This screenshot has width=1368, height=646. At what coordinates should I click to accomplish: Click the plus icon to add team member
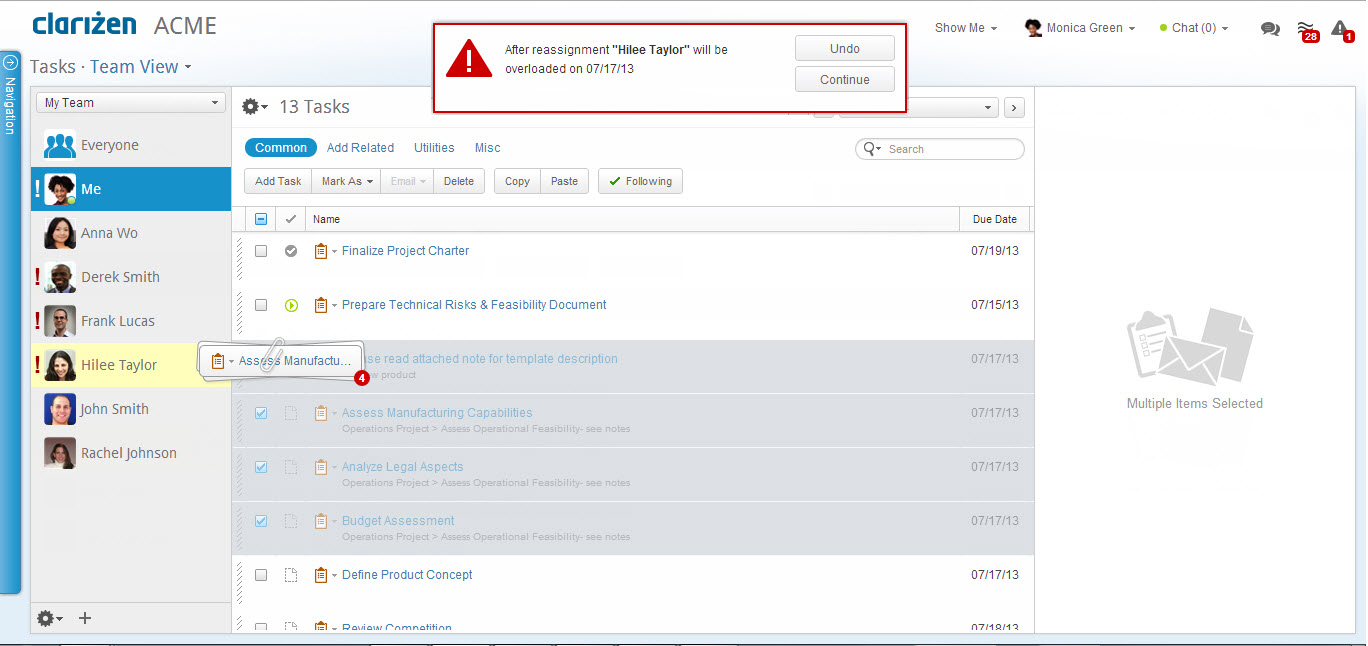pos(85,618)
